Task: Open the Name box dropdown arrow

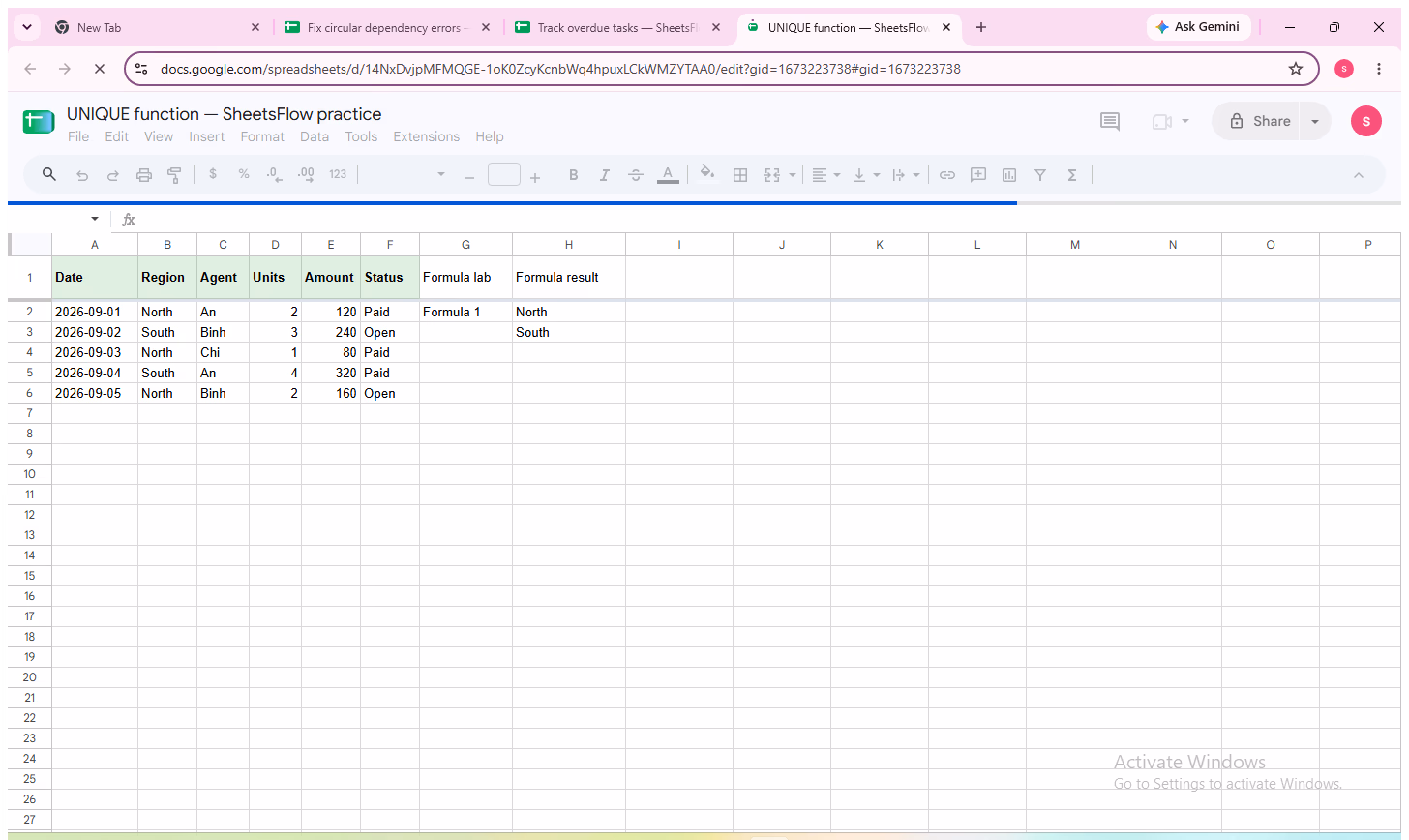Action: tap(95, 219)
